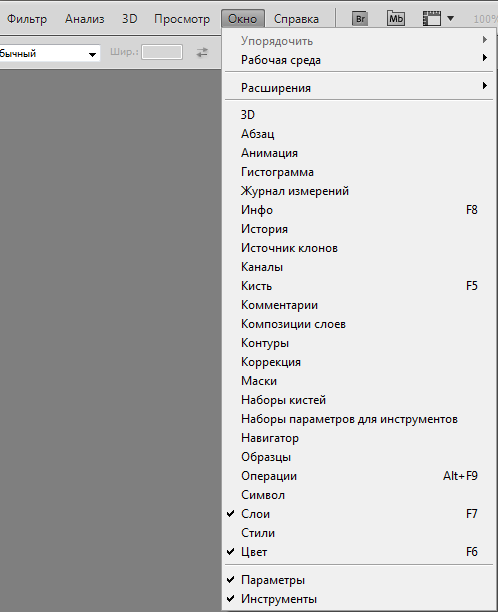Uncheck the Параметры menu option
Screen dimensions: 498x612
click(x=357, y=580)
